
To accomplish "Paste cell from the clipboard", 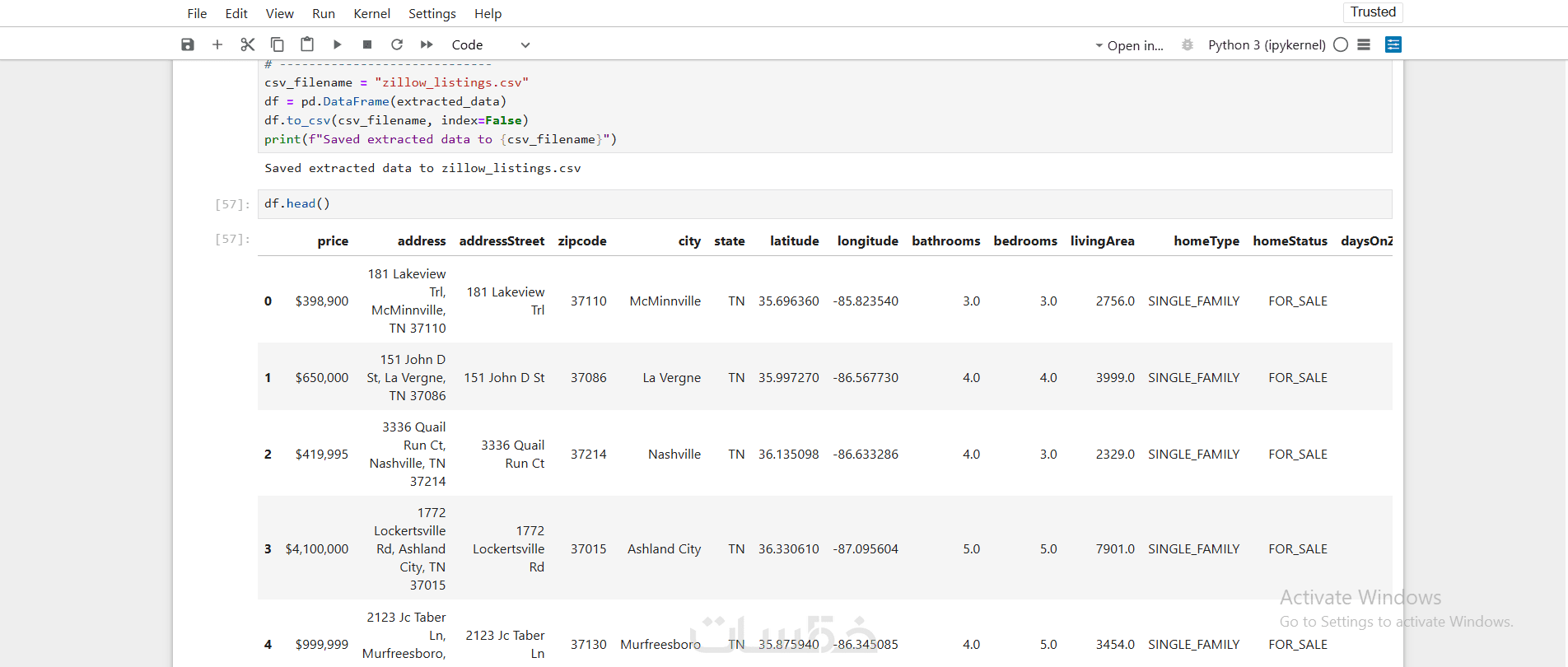I will pyautogui.click(x=307, y=44).
